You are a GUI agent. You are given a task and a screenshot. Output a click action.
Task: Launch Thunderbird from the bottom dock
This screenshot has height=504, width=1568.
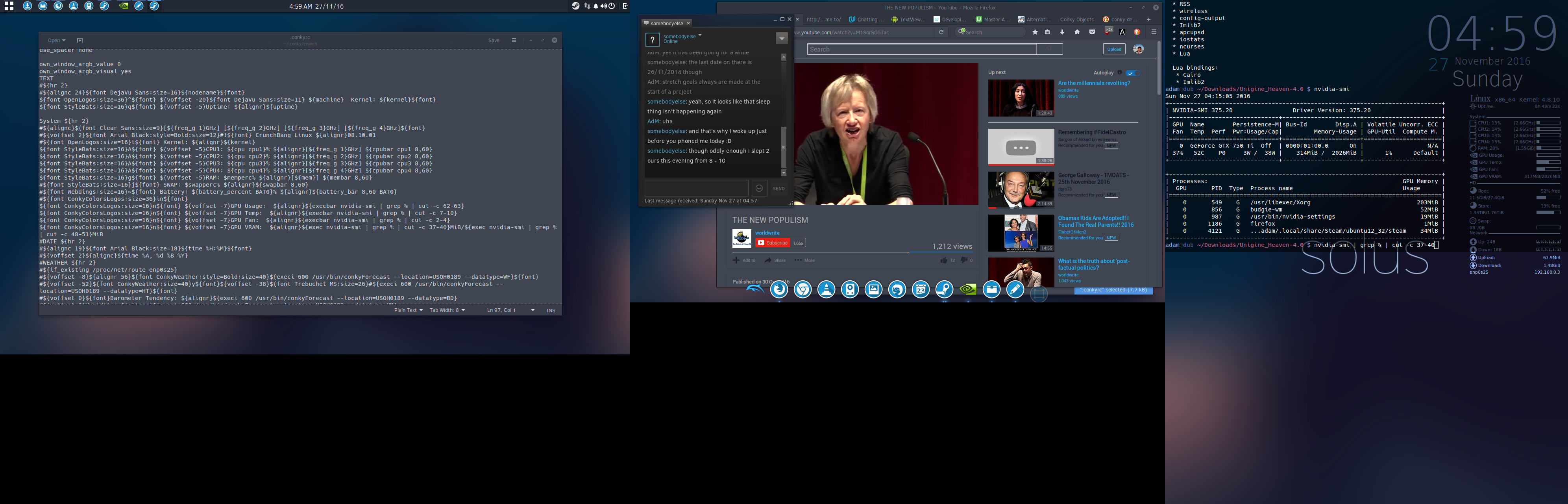[897, 290]
